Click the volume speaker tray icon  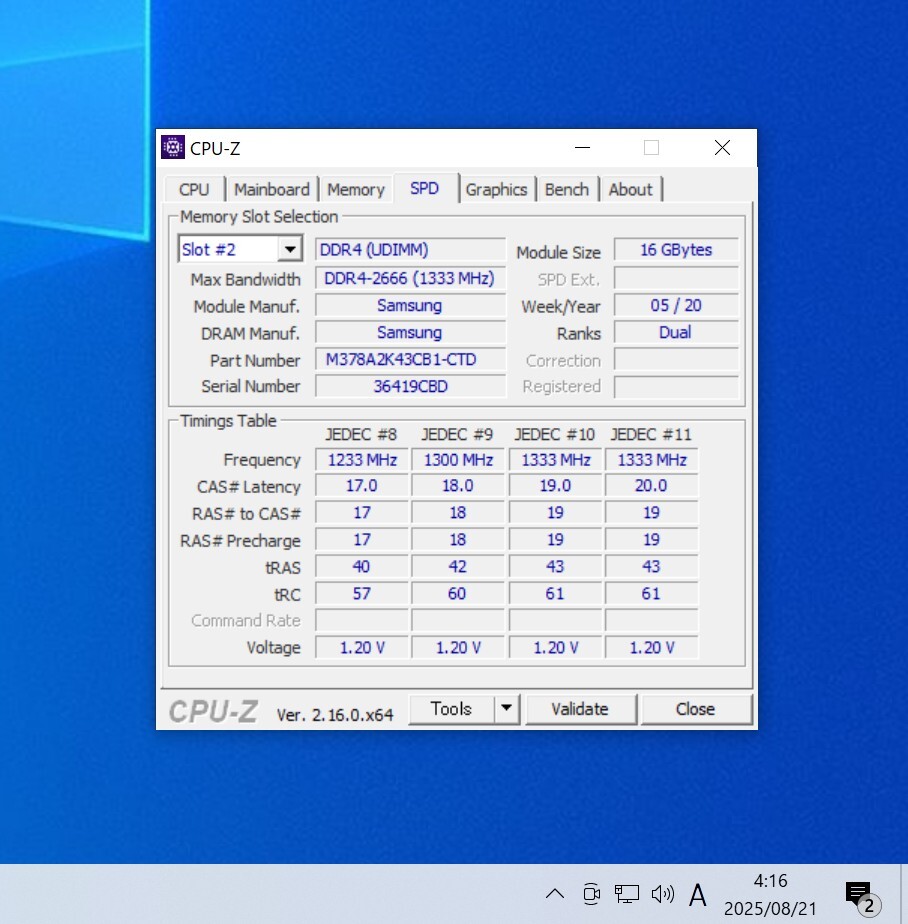pos(662,894)
